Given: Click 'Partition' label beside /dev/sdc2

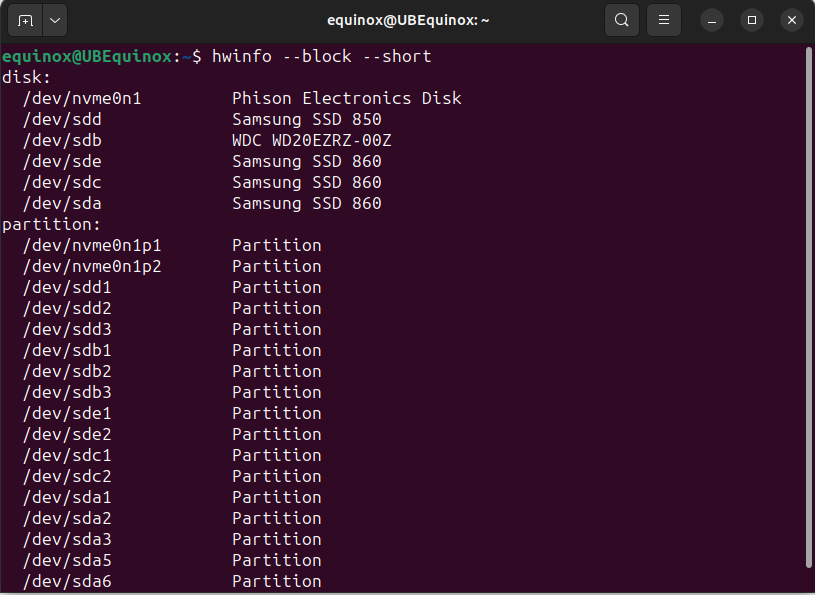Looking at the screenshot, I should (x=277, y=476).
